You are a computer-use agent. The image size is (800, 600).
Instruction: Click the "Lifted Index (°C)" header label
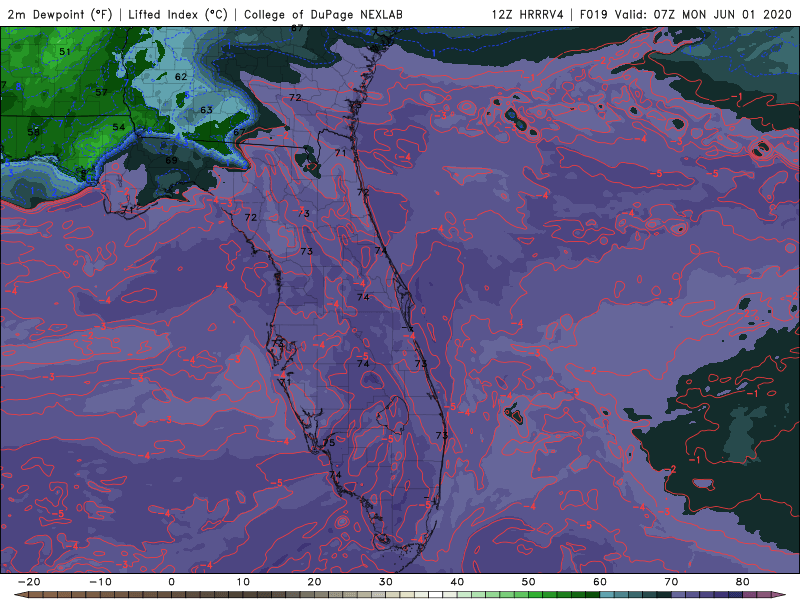pyautogui.click(x=178, y=14)
